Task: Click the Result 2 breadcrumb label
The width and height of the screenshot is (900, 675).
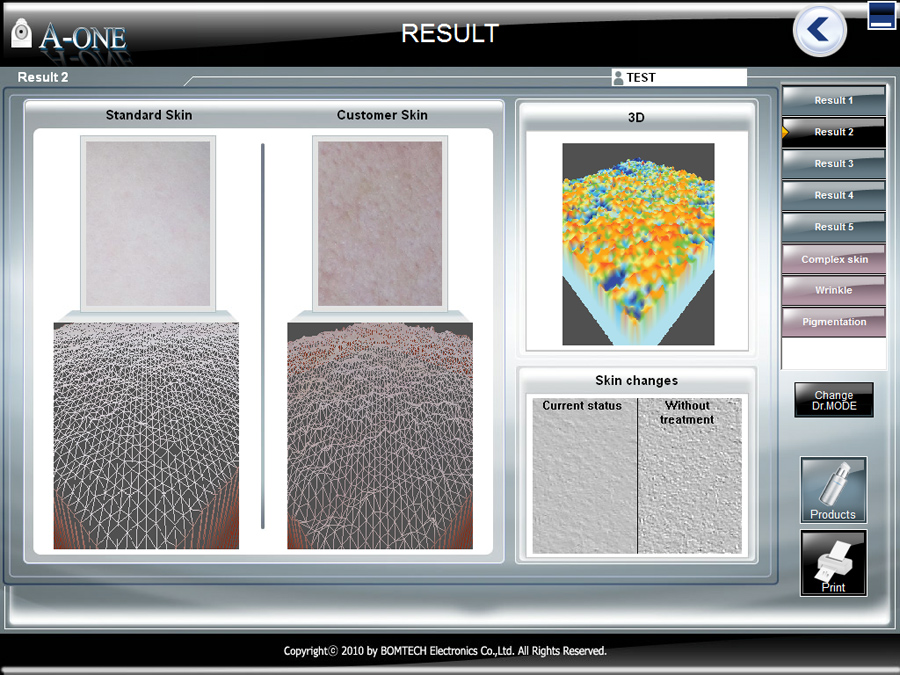Action: [42, 77]
